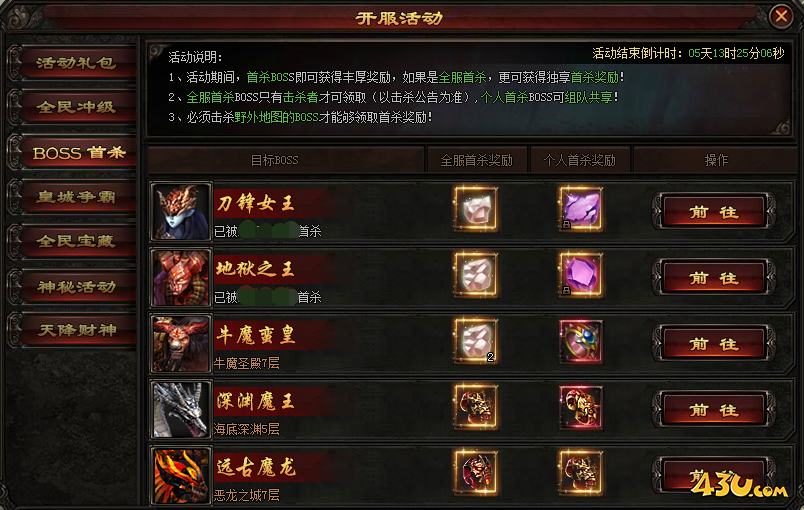Switch to the 全民冲级 tab
The image size is (804, 510).
point(74,107)
